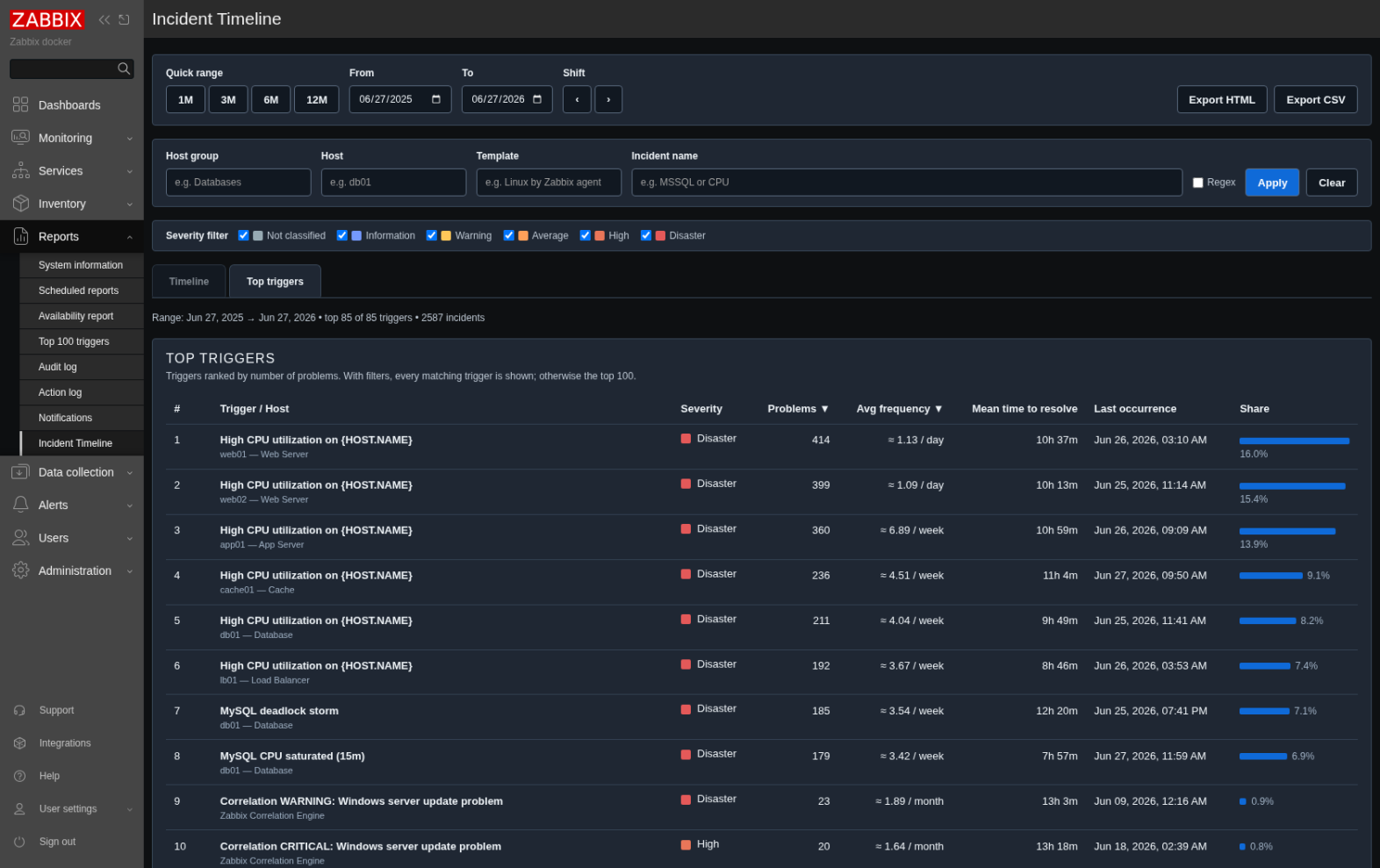Expand the Alerts menu chevron
This screenshot has height=868, width=1380.
130,506
